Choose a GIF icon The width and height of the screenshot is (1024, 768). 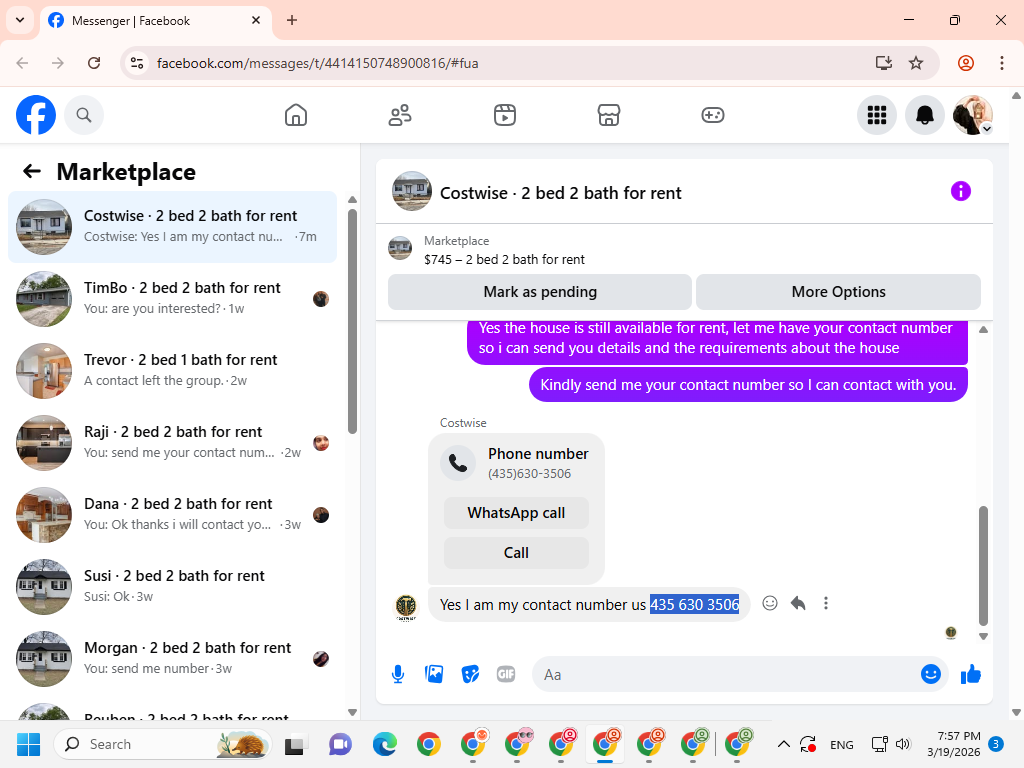click(x=506, y=674)
